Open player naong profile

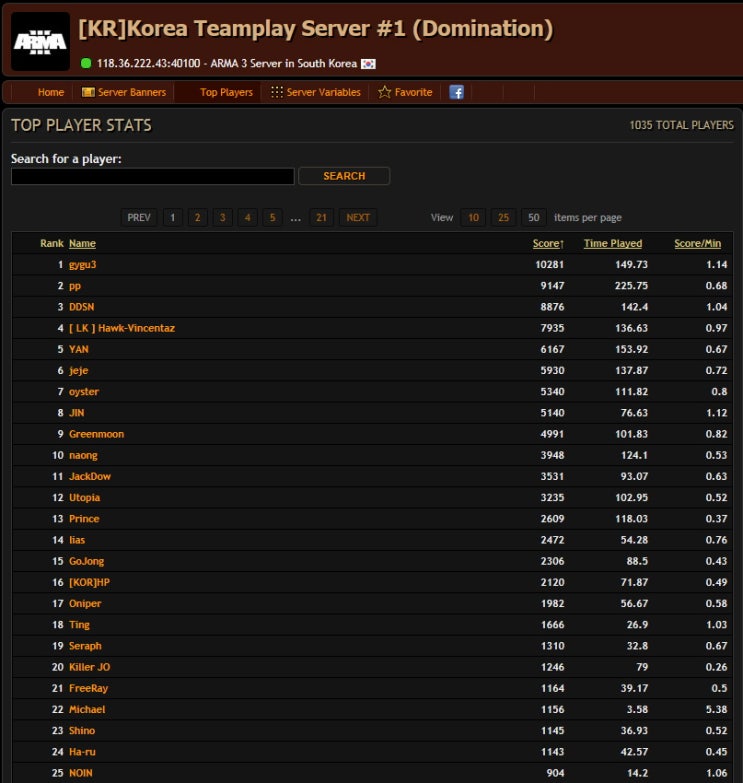(83, 455)
